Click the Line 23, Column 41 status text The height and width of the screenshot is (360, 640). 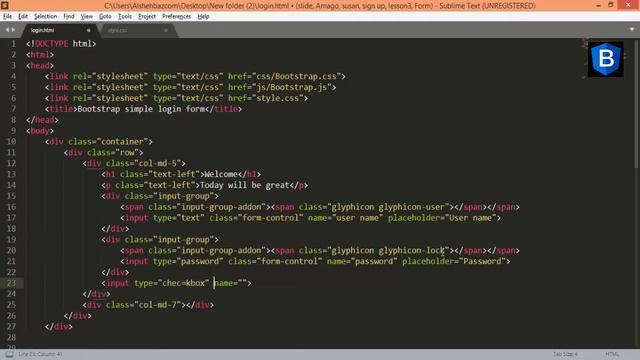(x=40, y=354)
